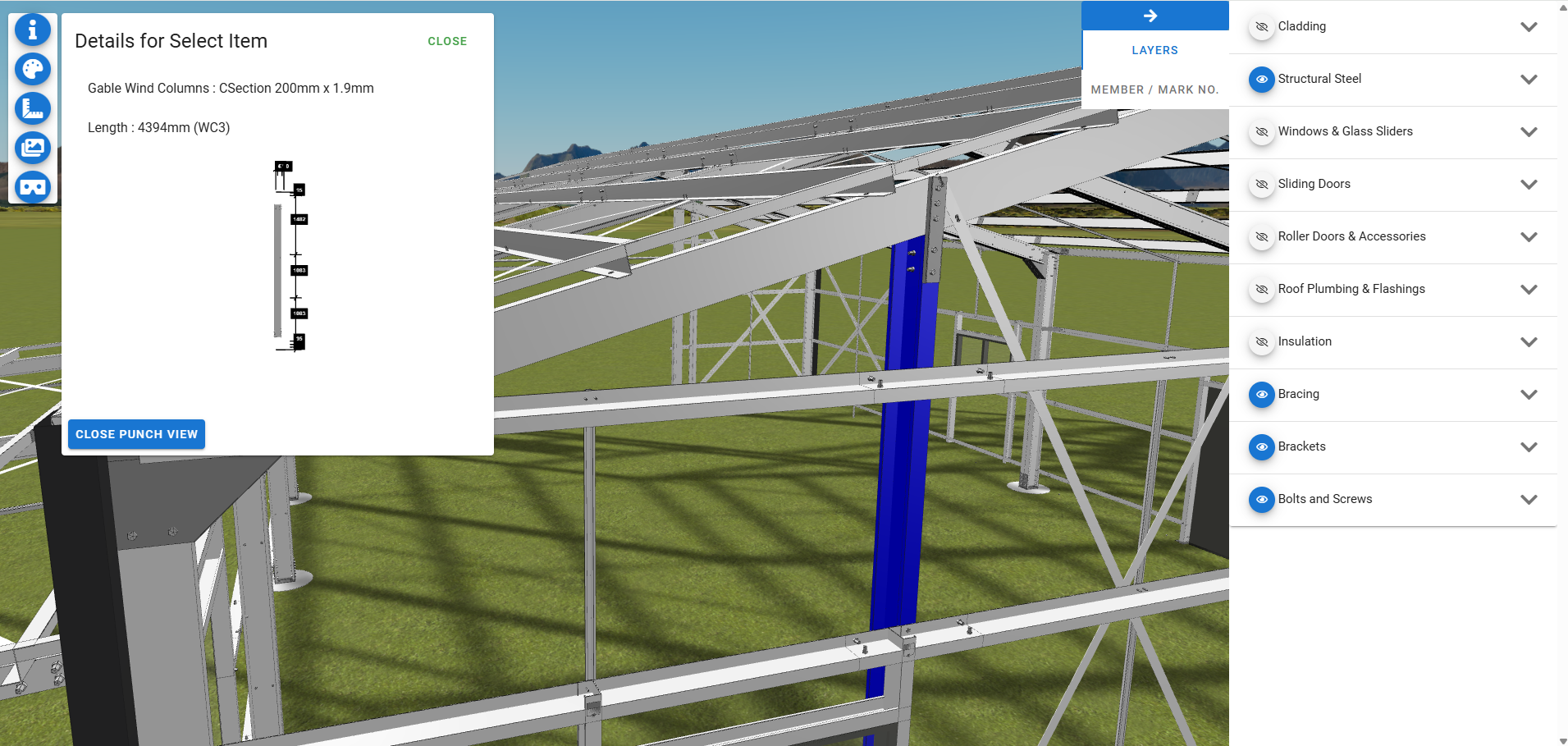The image size is (1568, 746).
Task: Expand the Bolts and Screws chevron
Action: coord(1529,500)
